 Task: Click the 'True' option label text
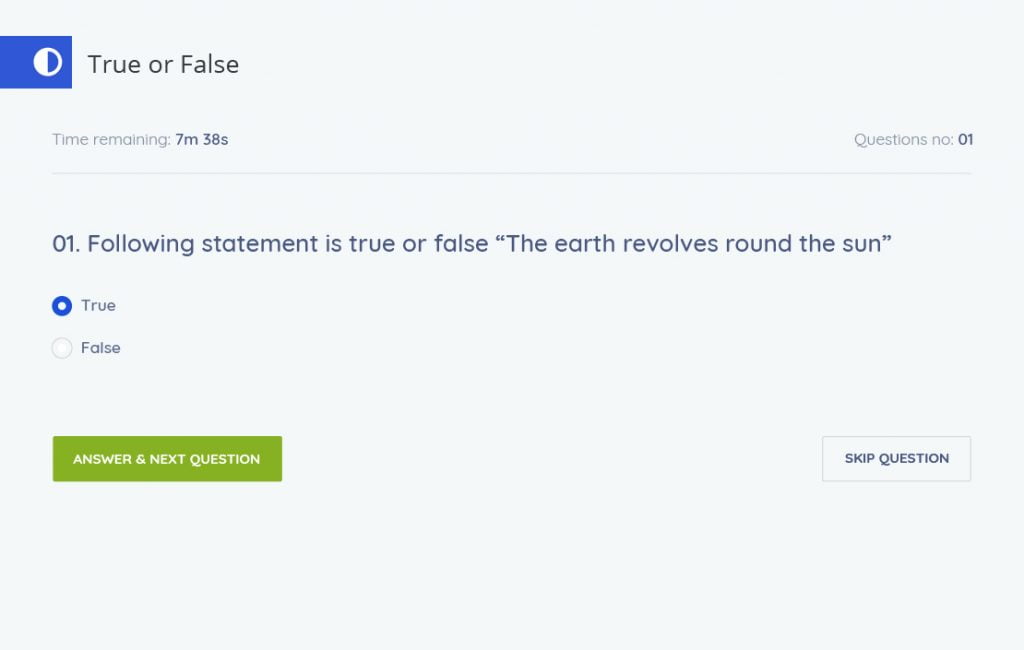(x=99, y=306)
